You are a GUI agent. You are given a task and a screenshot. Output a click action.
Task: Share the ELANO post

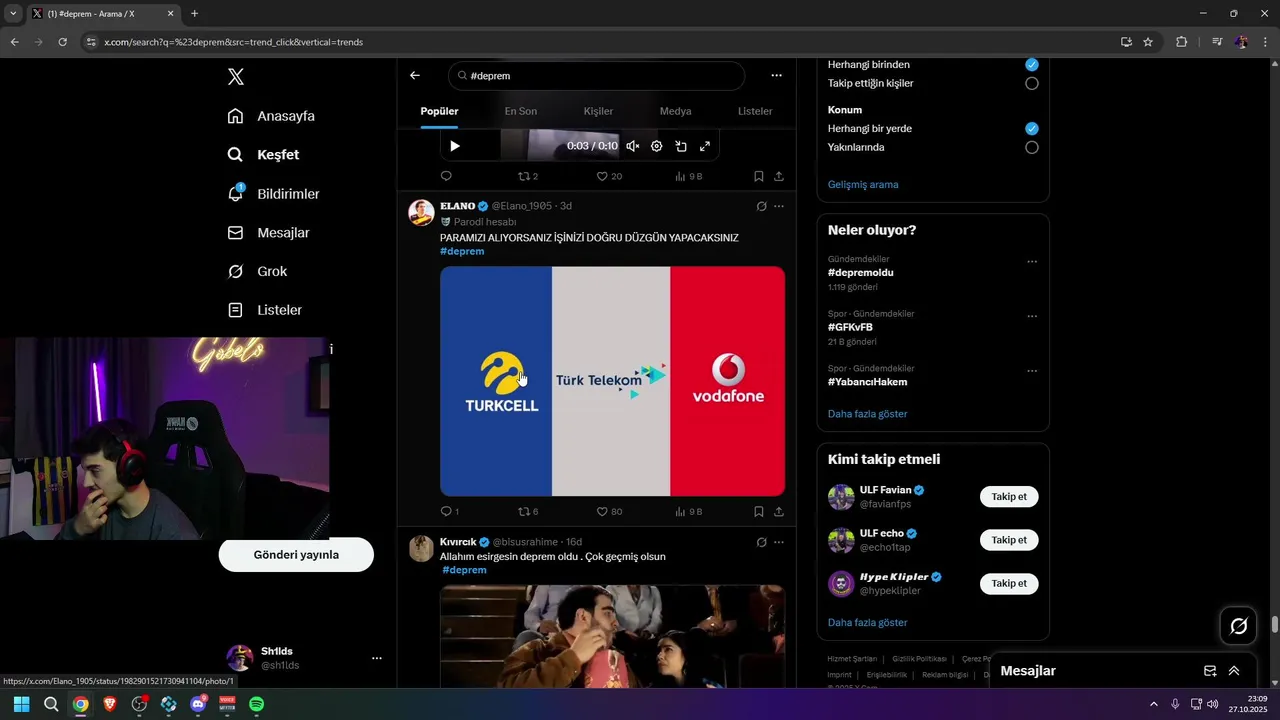coord(779,511)
